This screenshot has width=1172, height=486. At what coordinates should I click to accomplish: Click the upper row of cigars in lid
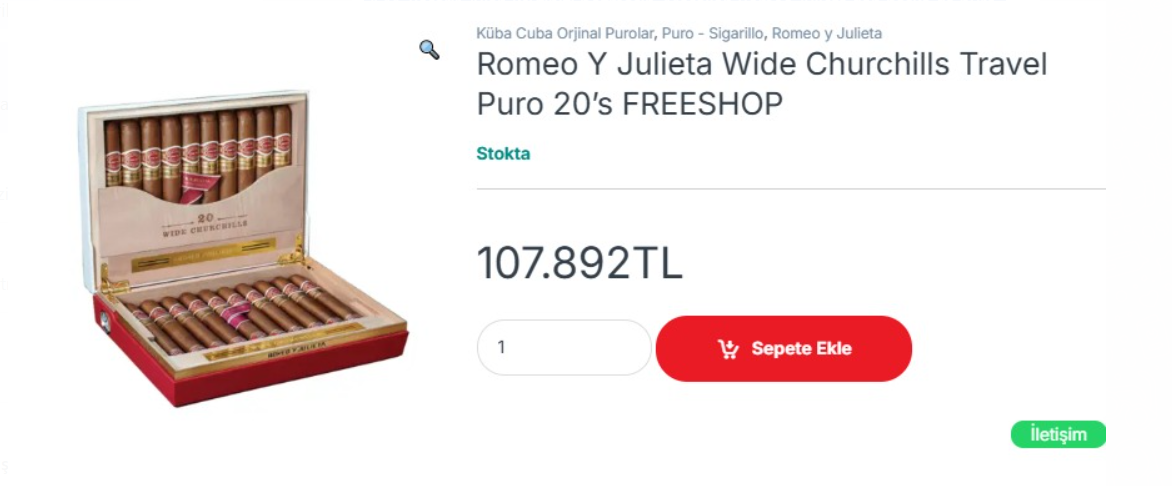pos(197,152)
